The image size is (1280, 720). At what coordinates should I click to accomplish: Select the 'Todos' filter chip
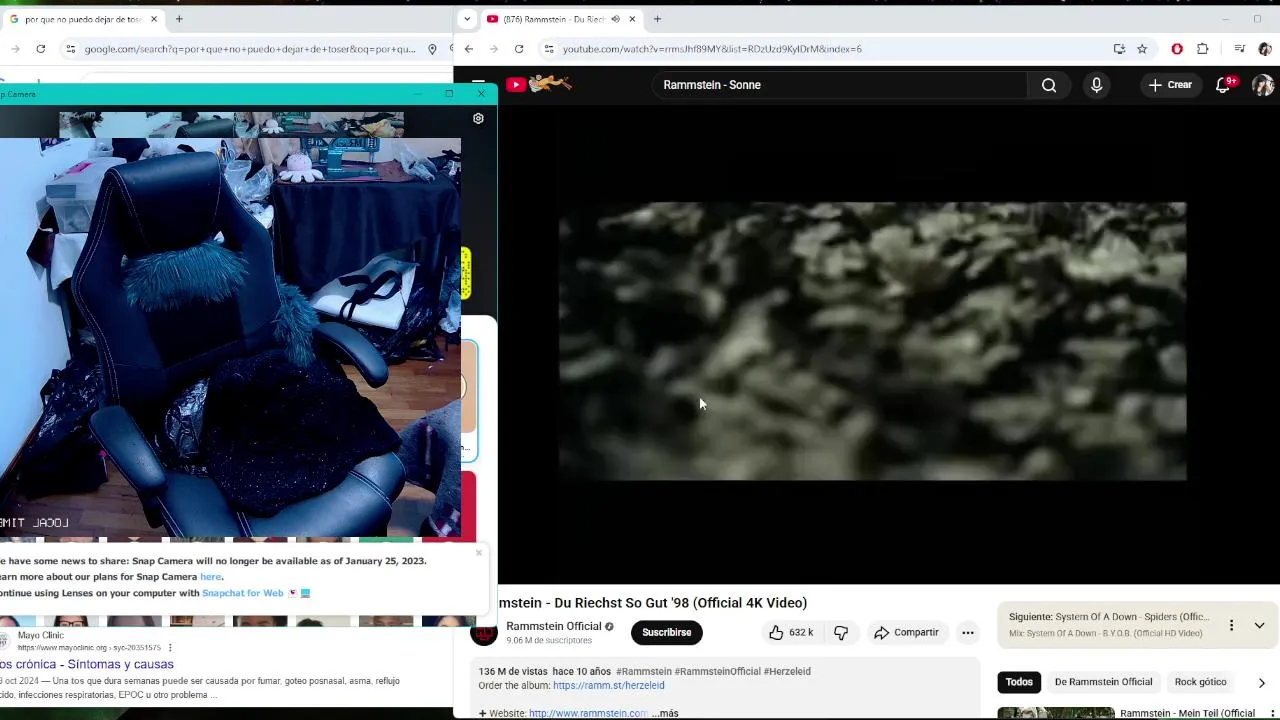click(1019, 682)
